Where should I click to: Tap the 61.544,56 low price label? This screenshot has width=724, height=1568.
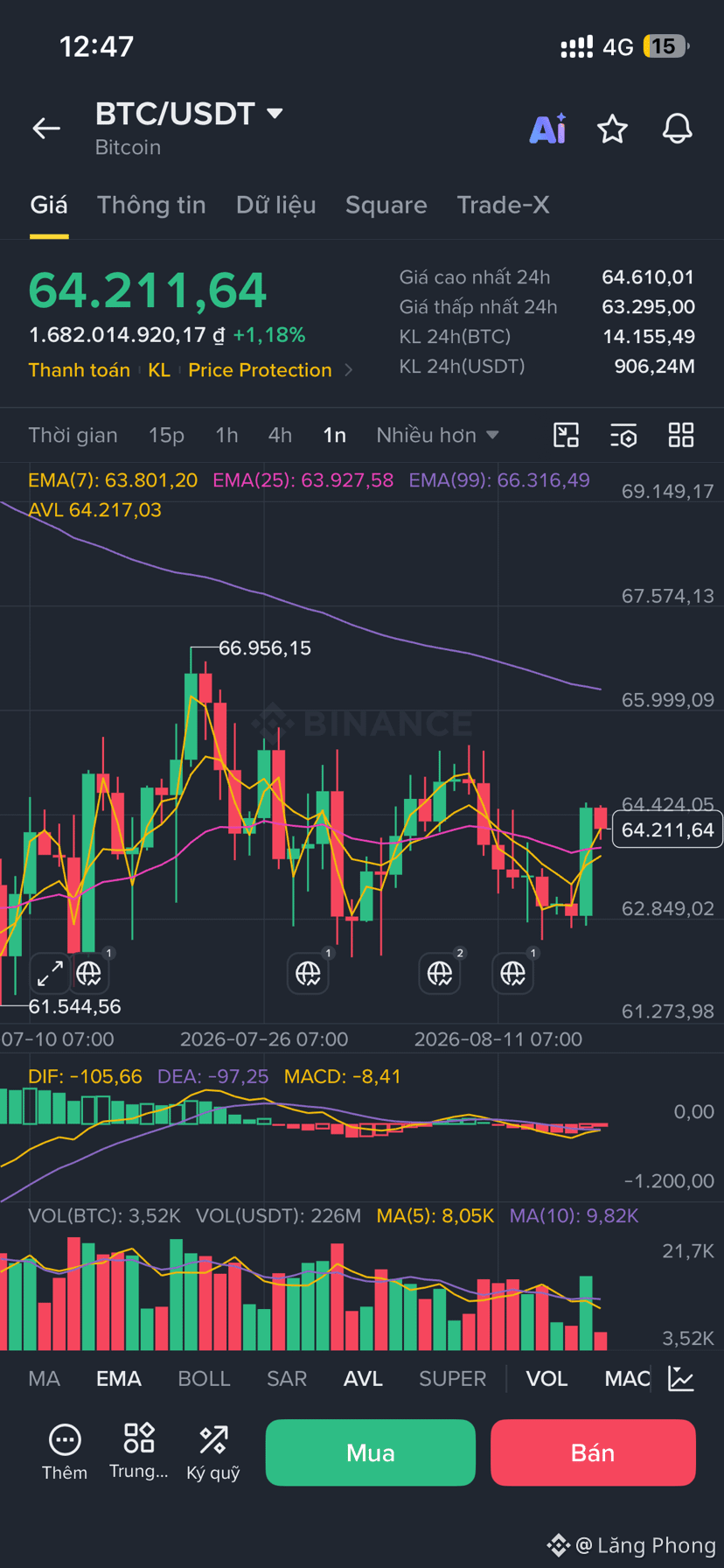click(x=74, y=1007)
